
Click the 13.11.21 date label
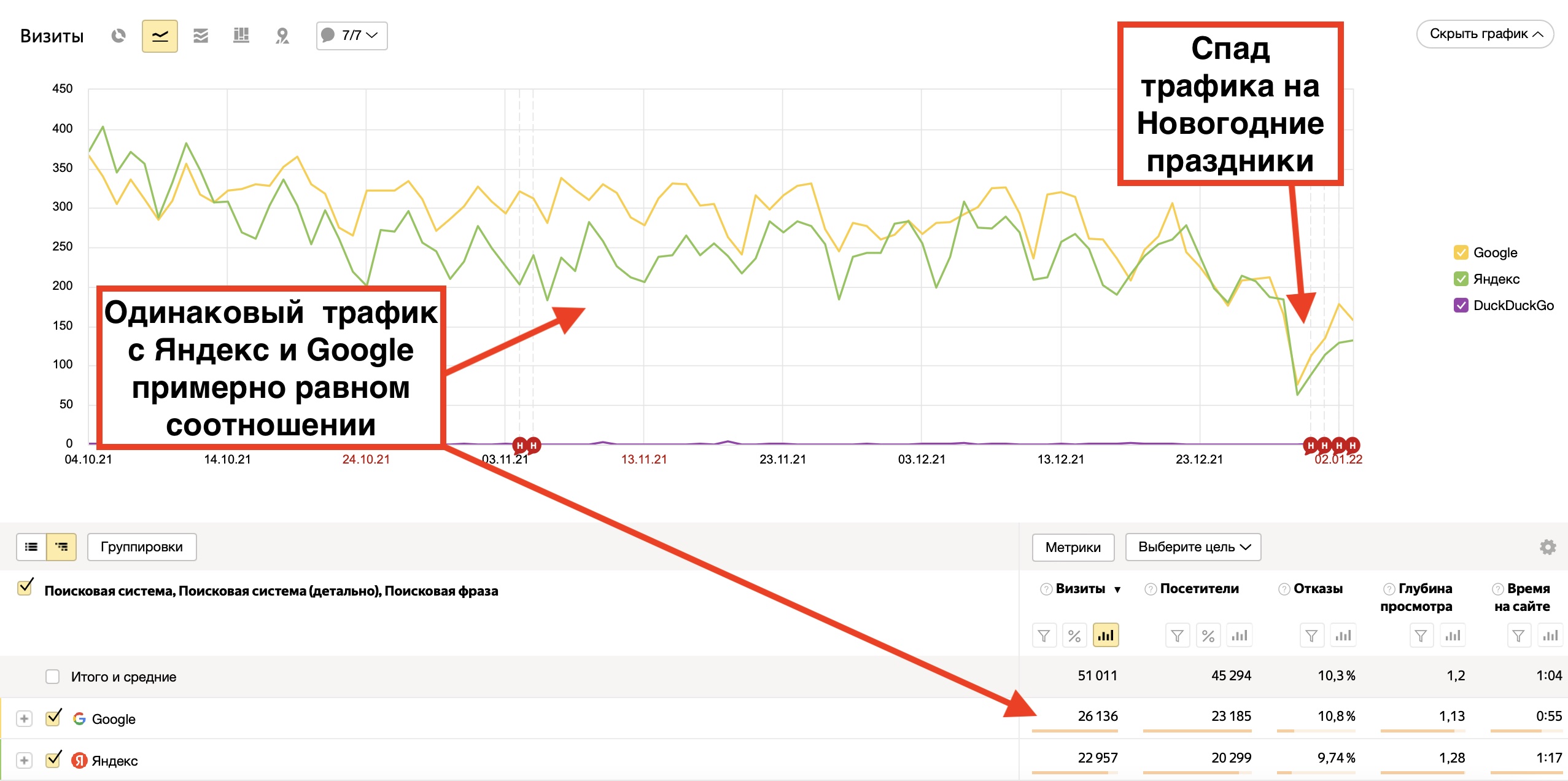coord(644,459)
